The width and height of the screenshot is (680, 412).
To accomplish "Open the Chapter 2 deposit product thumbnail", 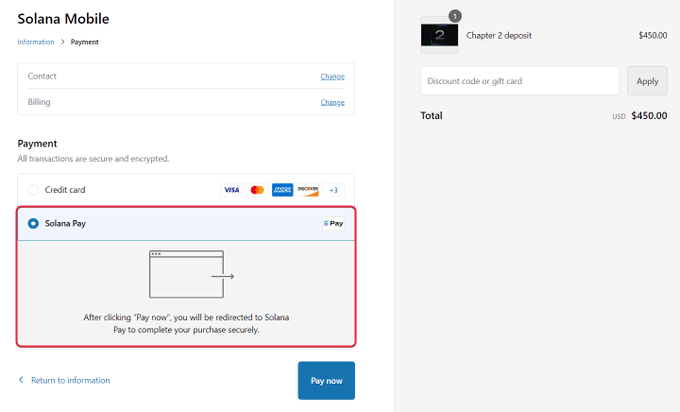I will [439, 35].
